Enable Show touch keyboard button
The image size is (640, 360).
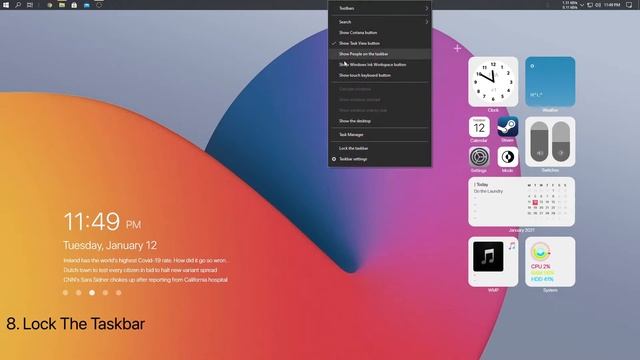click(380, 75)
